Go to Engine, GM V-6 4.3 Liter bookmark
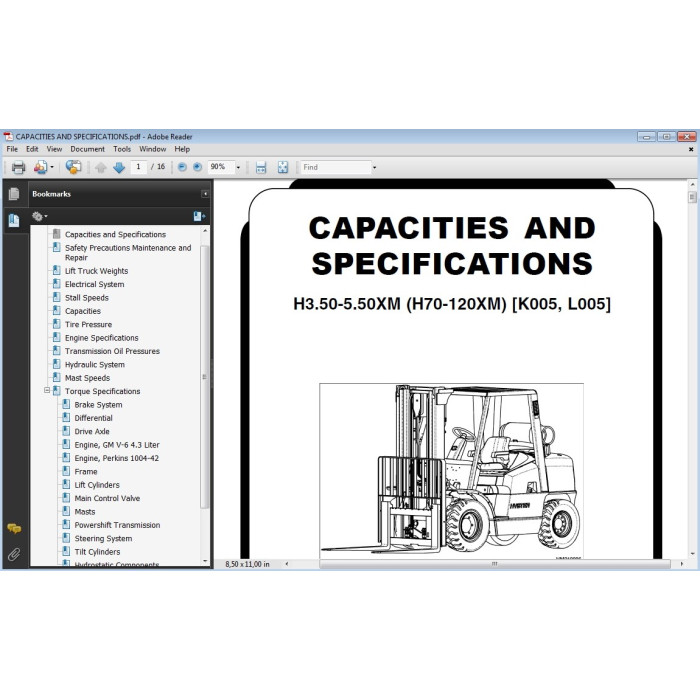The image size is (700, 700). click(117, 445)
